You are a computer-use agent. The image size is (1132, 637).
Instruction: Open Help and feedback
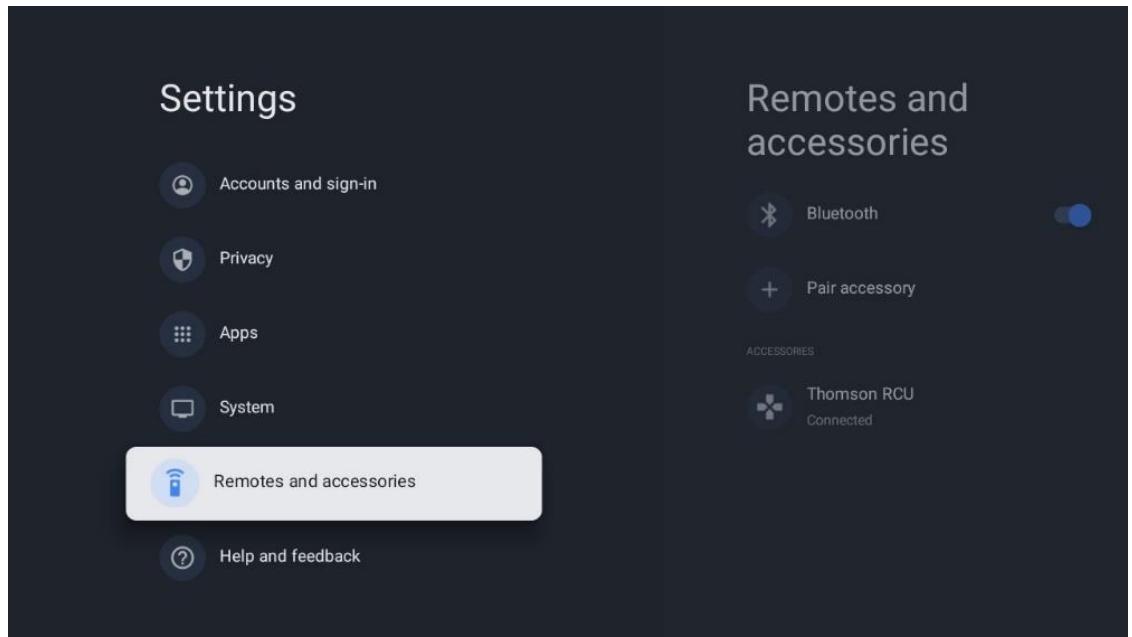click(289, 556)
